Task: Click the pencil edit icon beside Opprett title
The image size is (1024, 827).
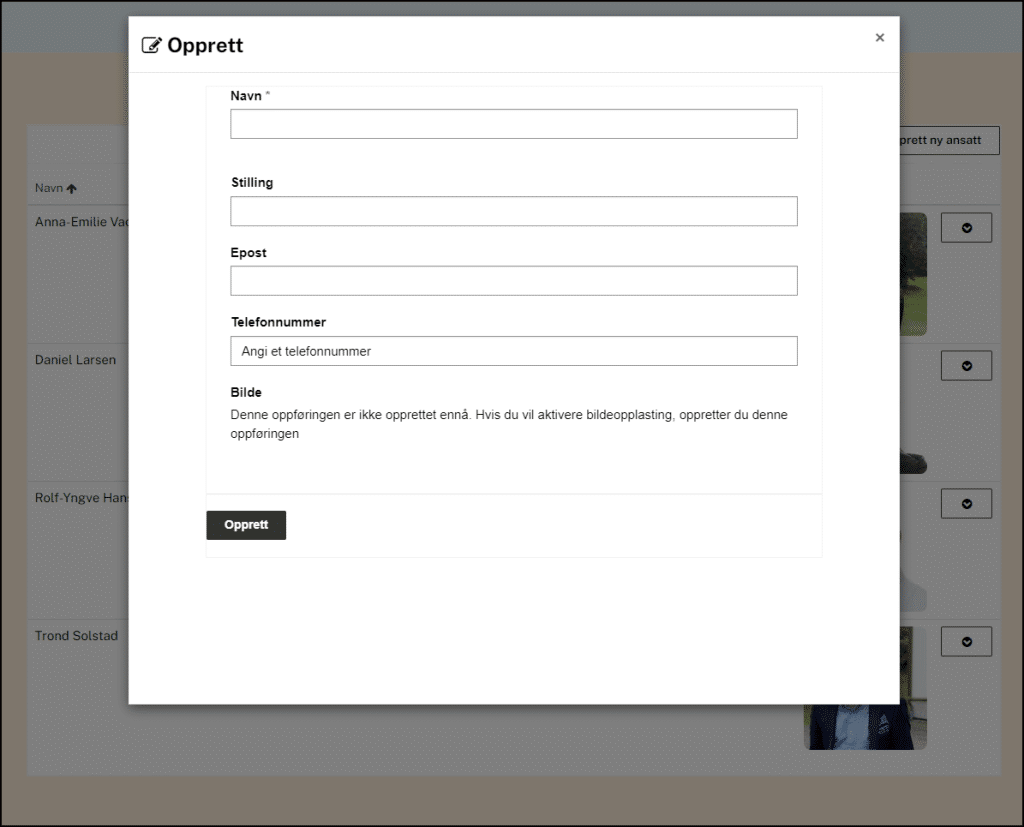Action: [152, 44]
